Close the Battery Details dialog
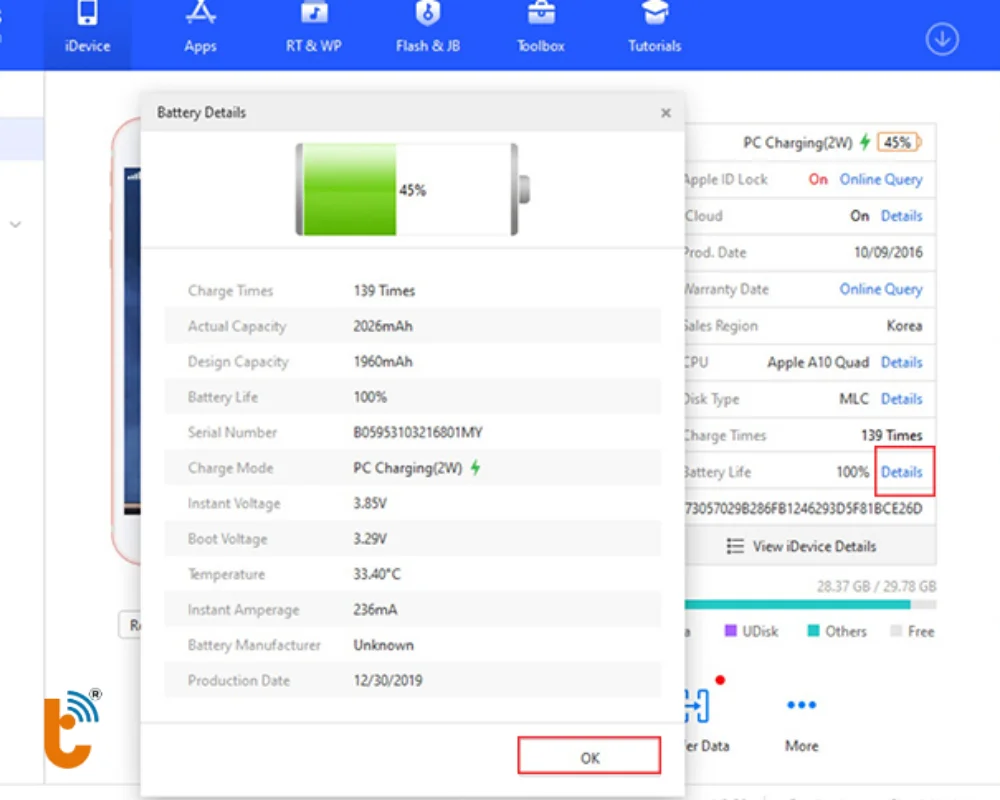 tap(665, 113)
